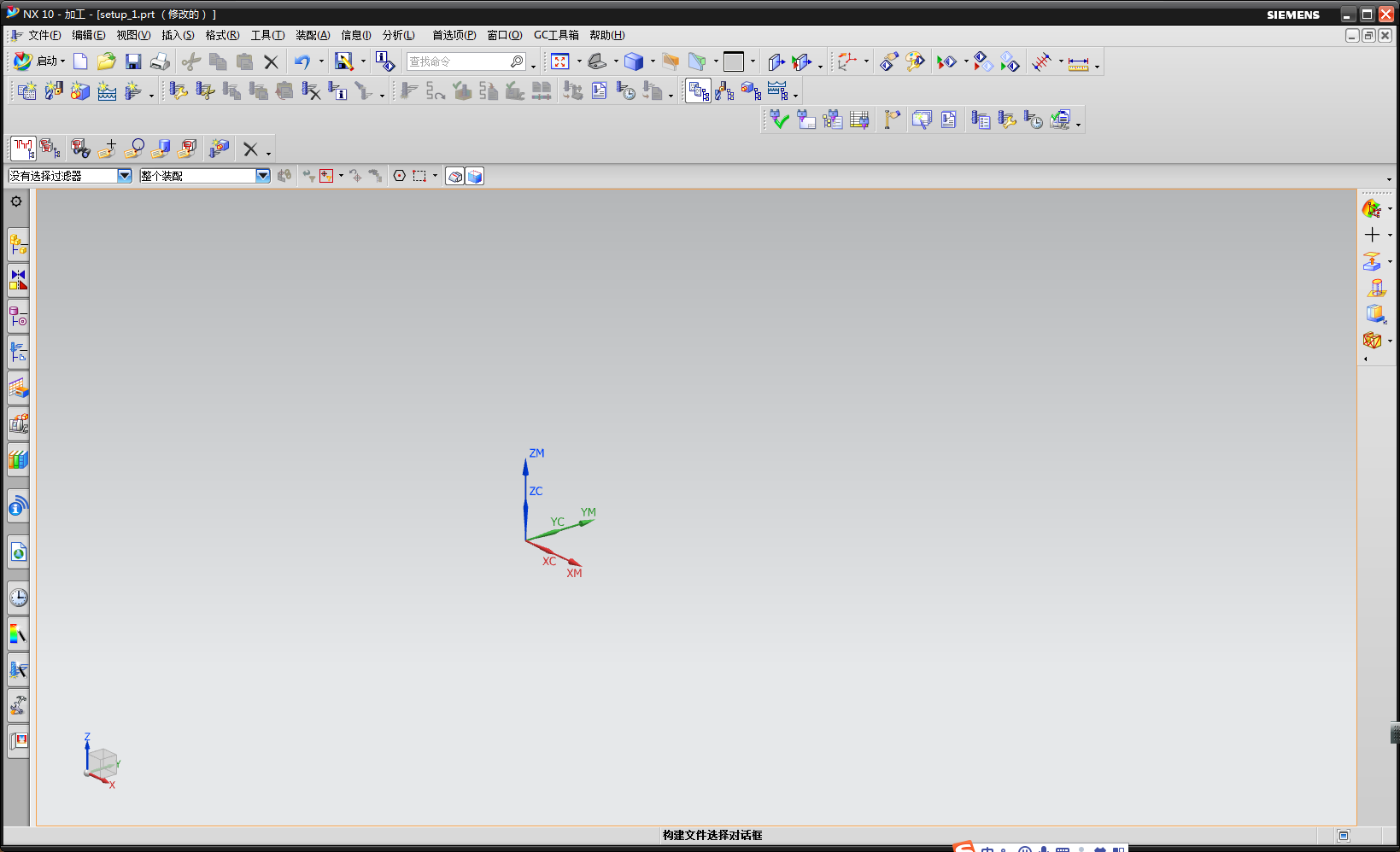1400x852 pixels.
Task: Click the 查找命令 command search field
Action: 458,61
